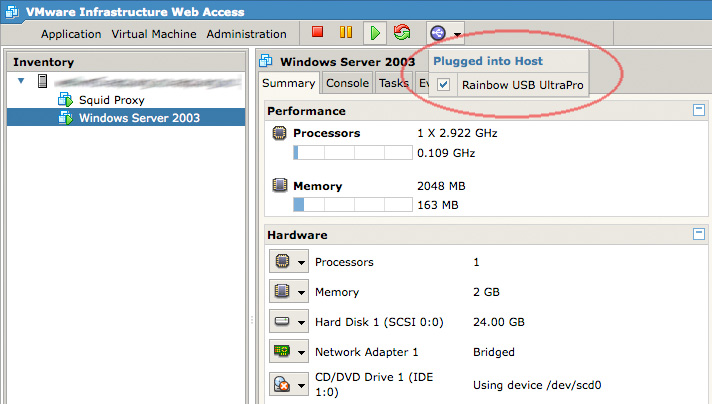The image size is (712, 404).
Task: Click 'Using device /dev/scd0' text
Action: click(537, 385)
